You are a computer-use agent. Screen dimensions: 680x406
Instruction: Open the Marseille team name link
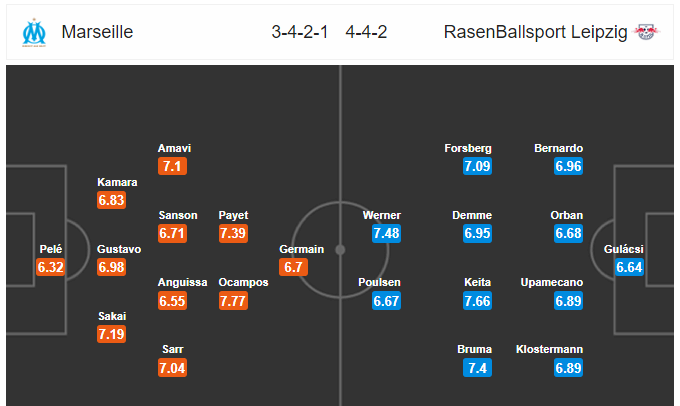coord(97,32)
